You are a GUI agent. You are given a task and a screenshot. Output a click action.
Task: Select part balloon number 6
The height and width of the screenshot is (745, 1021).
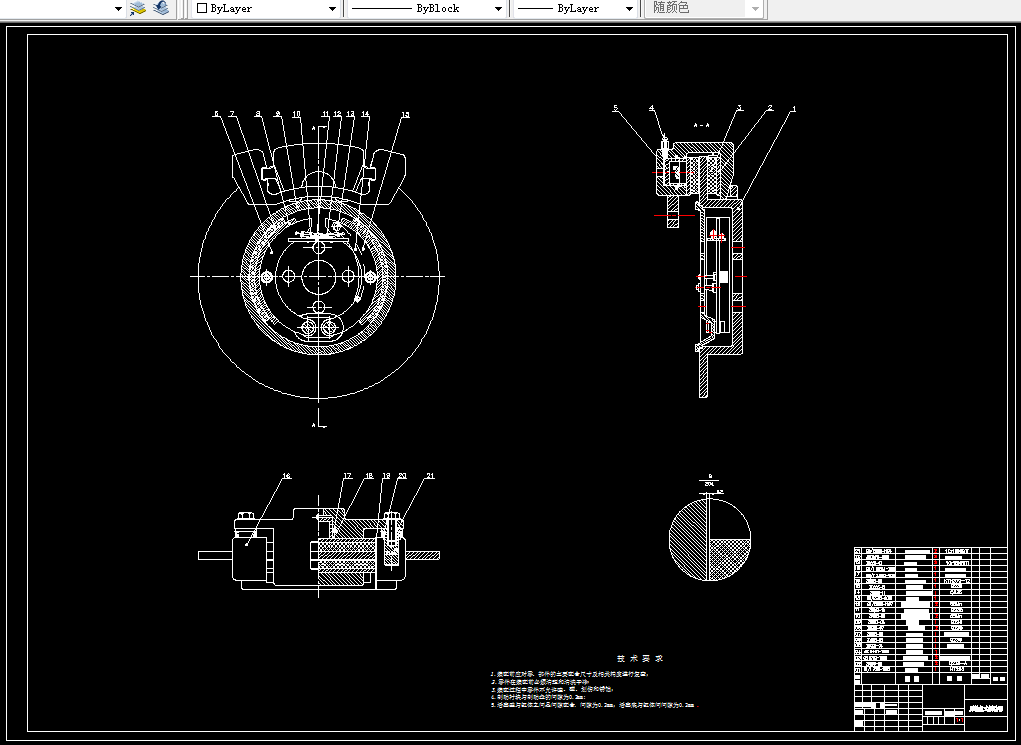[217, 114]
